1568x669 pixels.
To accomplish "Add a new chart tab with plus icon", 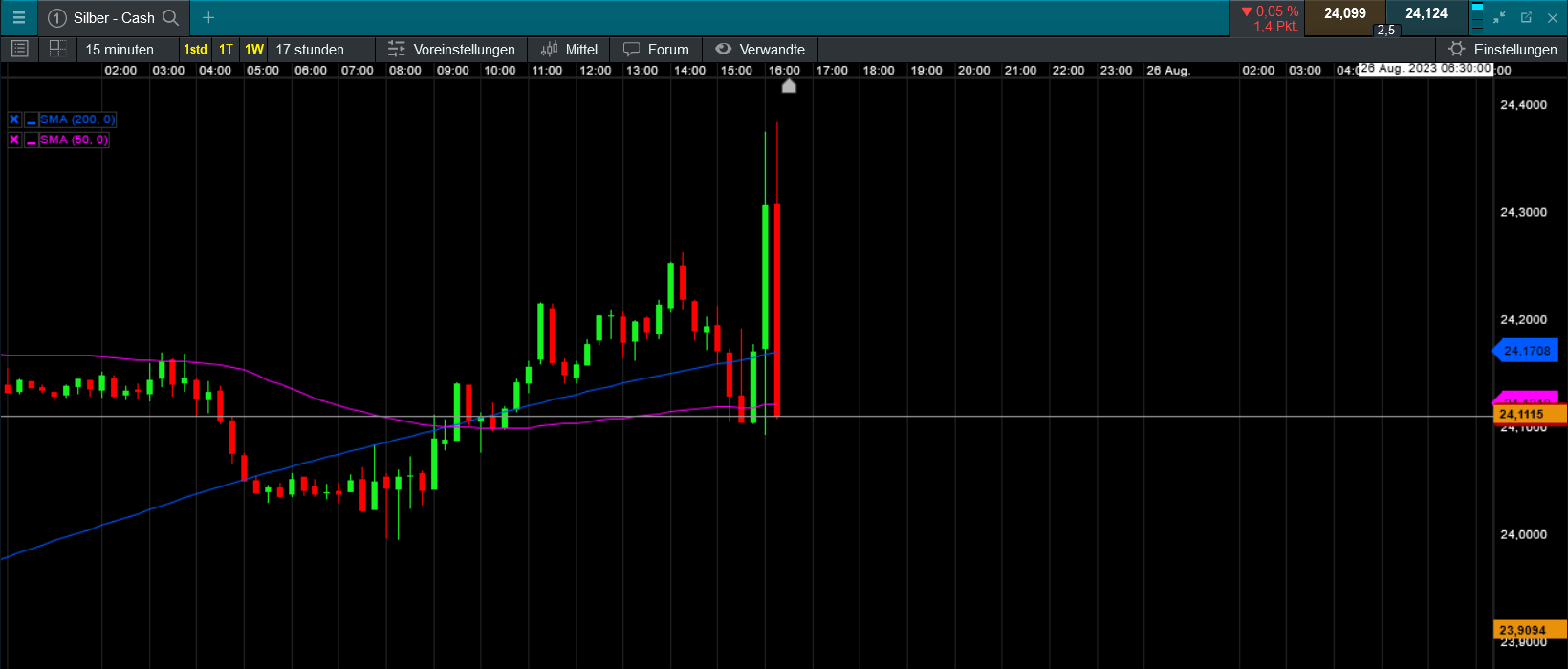I will coord(208,18).
